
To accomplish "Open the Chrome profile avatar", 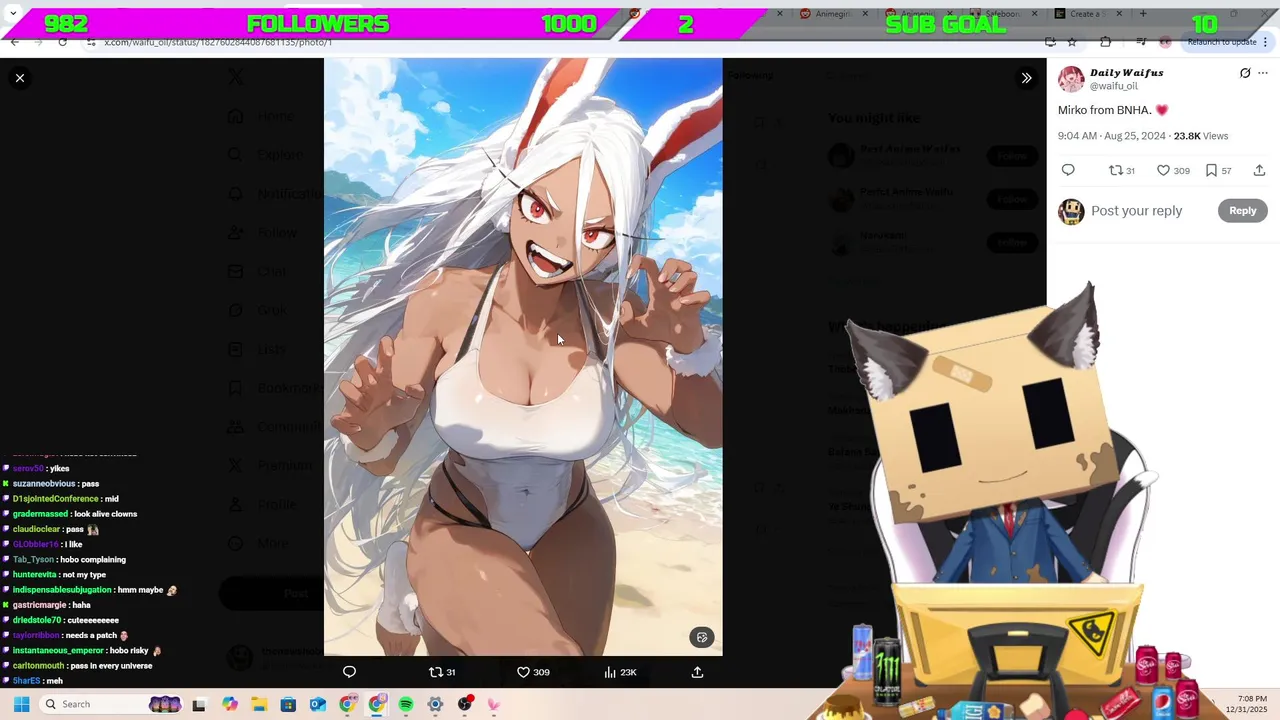I will pyautogui.click(x=1165, y=42).
